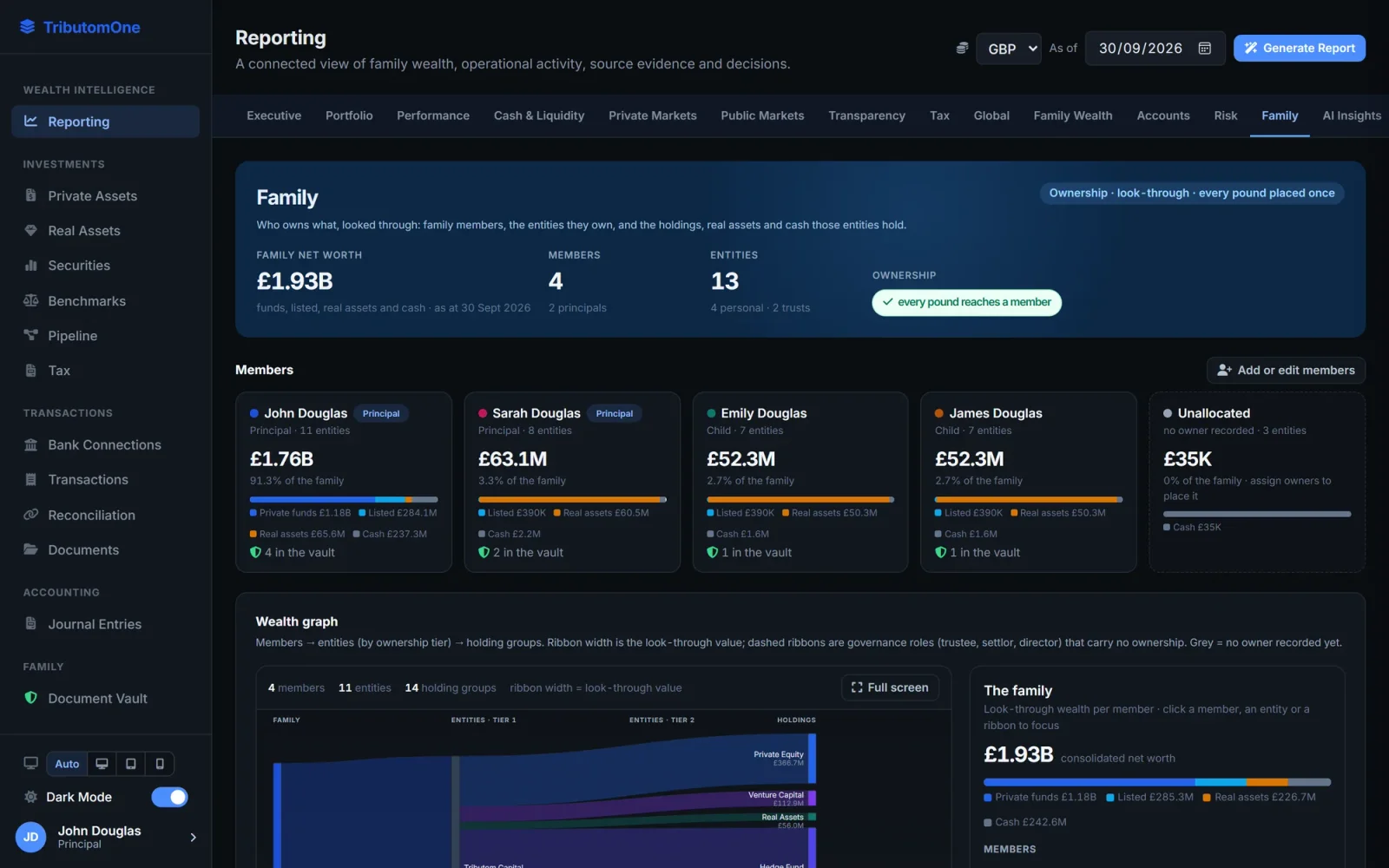Click 'every pound reaches a member' badge
Screen dimensions: 1389x868
[966, 302]
